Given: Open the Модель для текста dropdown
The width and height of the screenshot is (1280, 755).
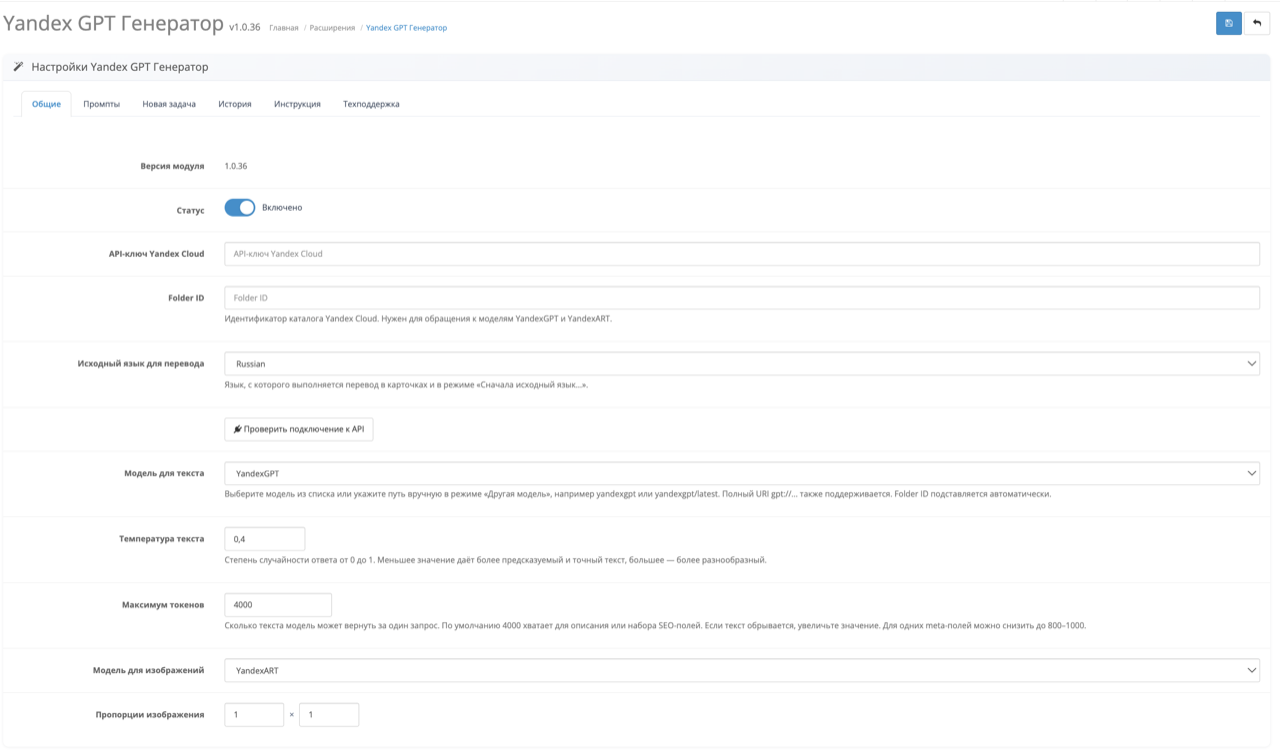Looking at the screenshot, I should 742,473.
